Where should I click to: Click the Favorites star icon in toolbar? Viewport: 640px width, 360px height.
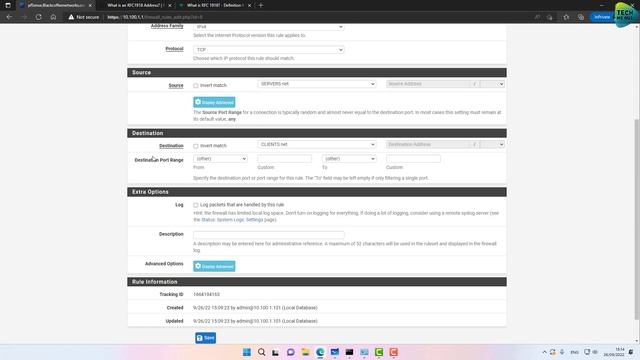566,17
